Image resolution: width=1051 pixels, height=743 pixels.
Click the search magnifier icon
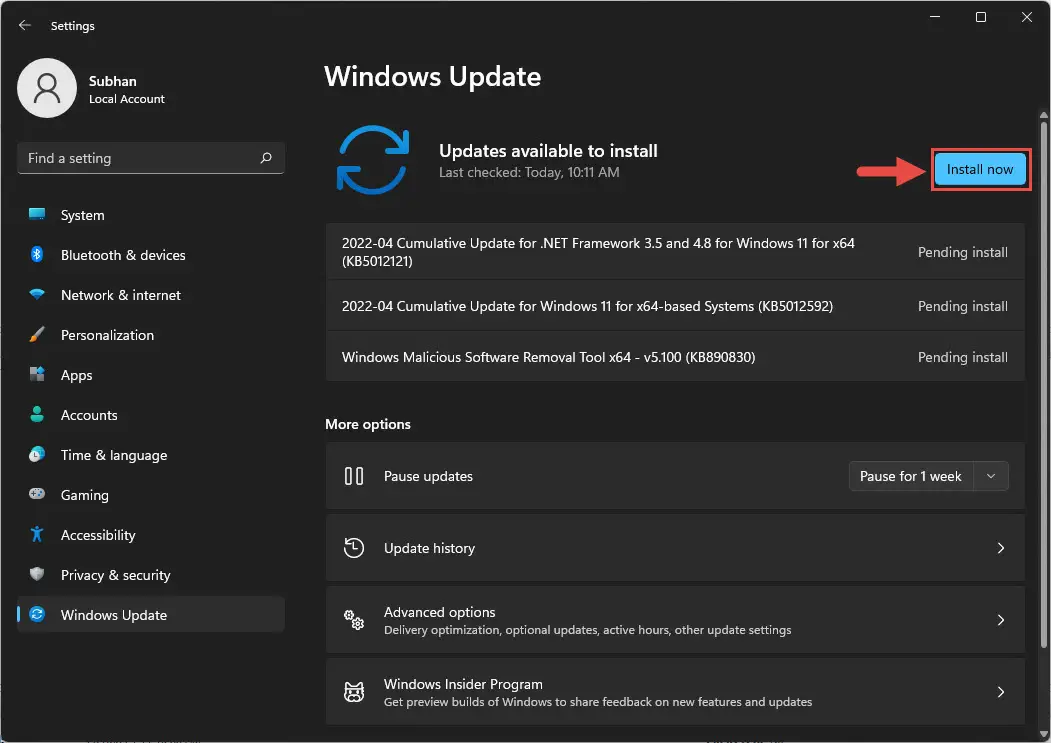(266, 158)
